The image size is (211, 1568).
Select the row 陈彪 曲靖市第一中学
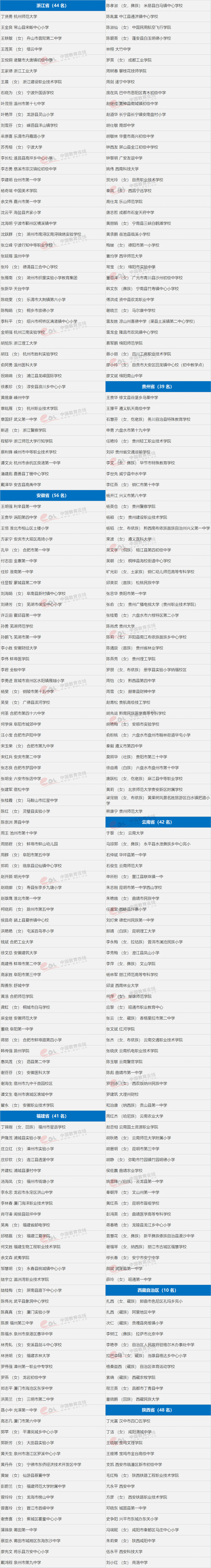pos(158,1073)
